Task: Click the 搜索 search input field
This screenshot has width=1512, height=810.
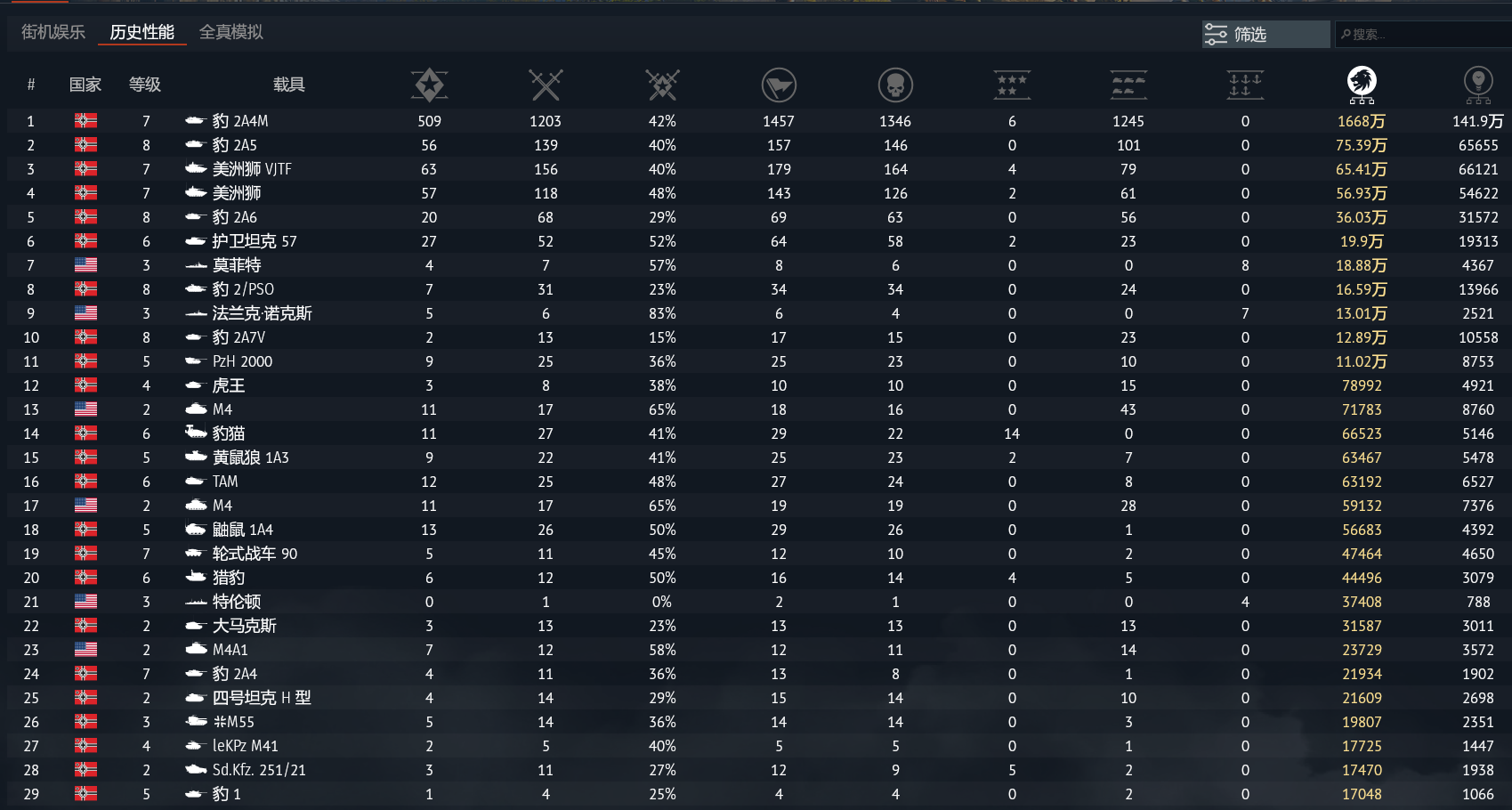Action: coord(1423,34)
